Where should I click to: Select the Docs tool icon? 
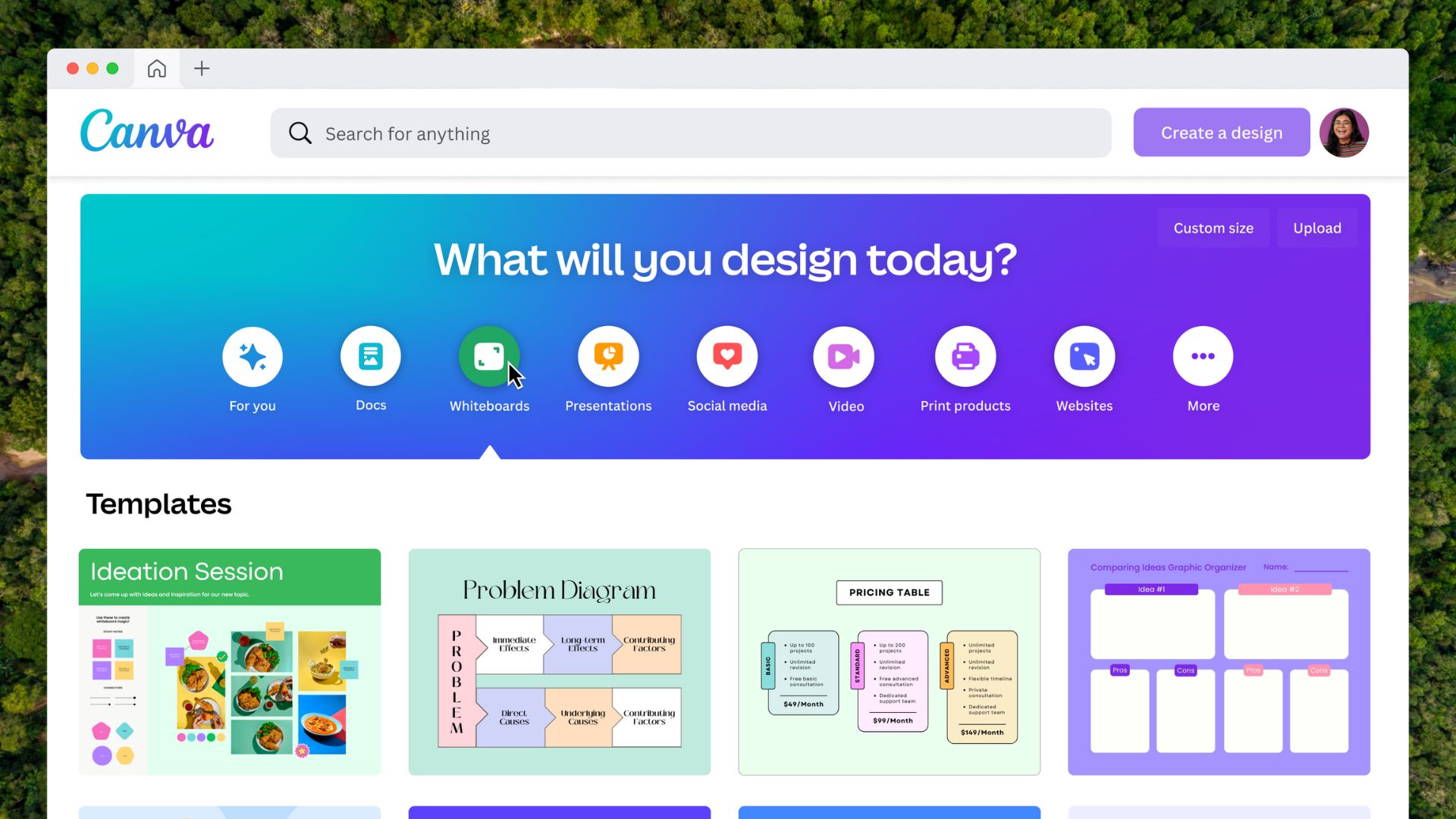370,356
